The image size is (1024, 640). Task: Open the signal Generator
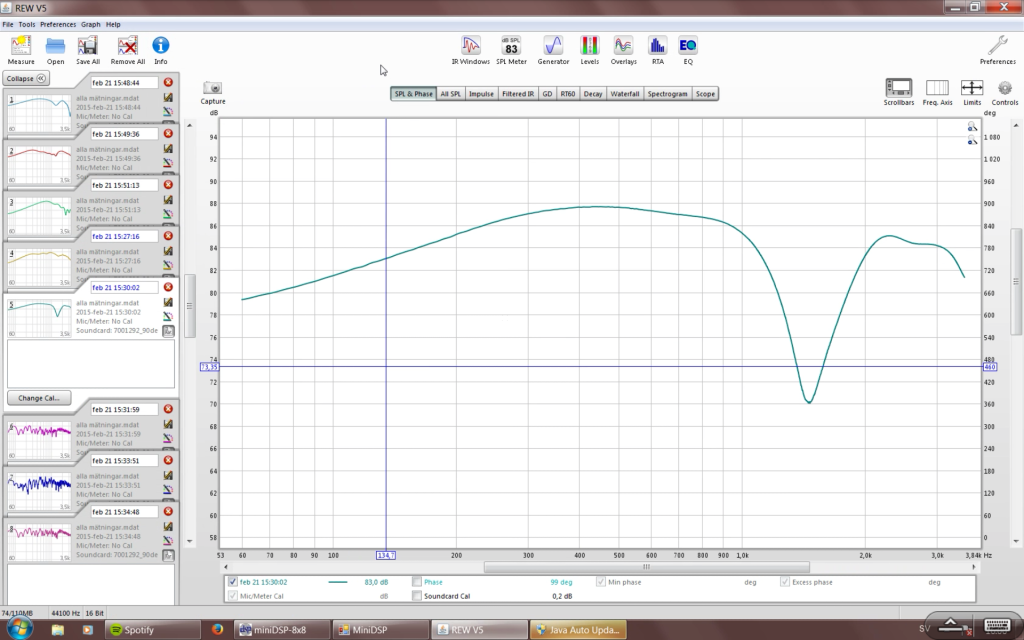pos(553,50)
